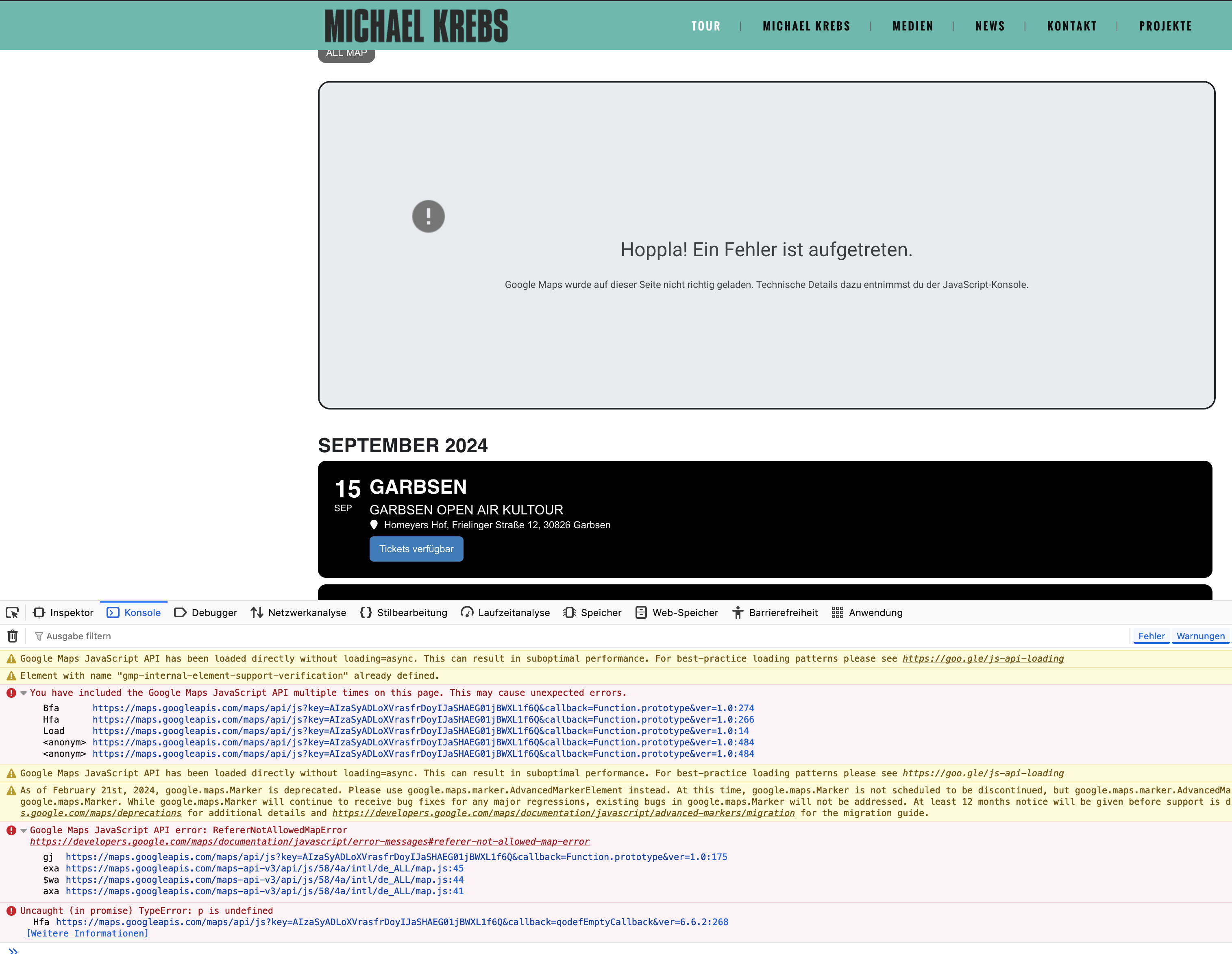The image size is (1232, 954).
Task: Click the Tickets verfügbar button
Action: 416,549
